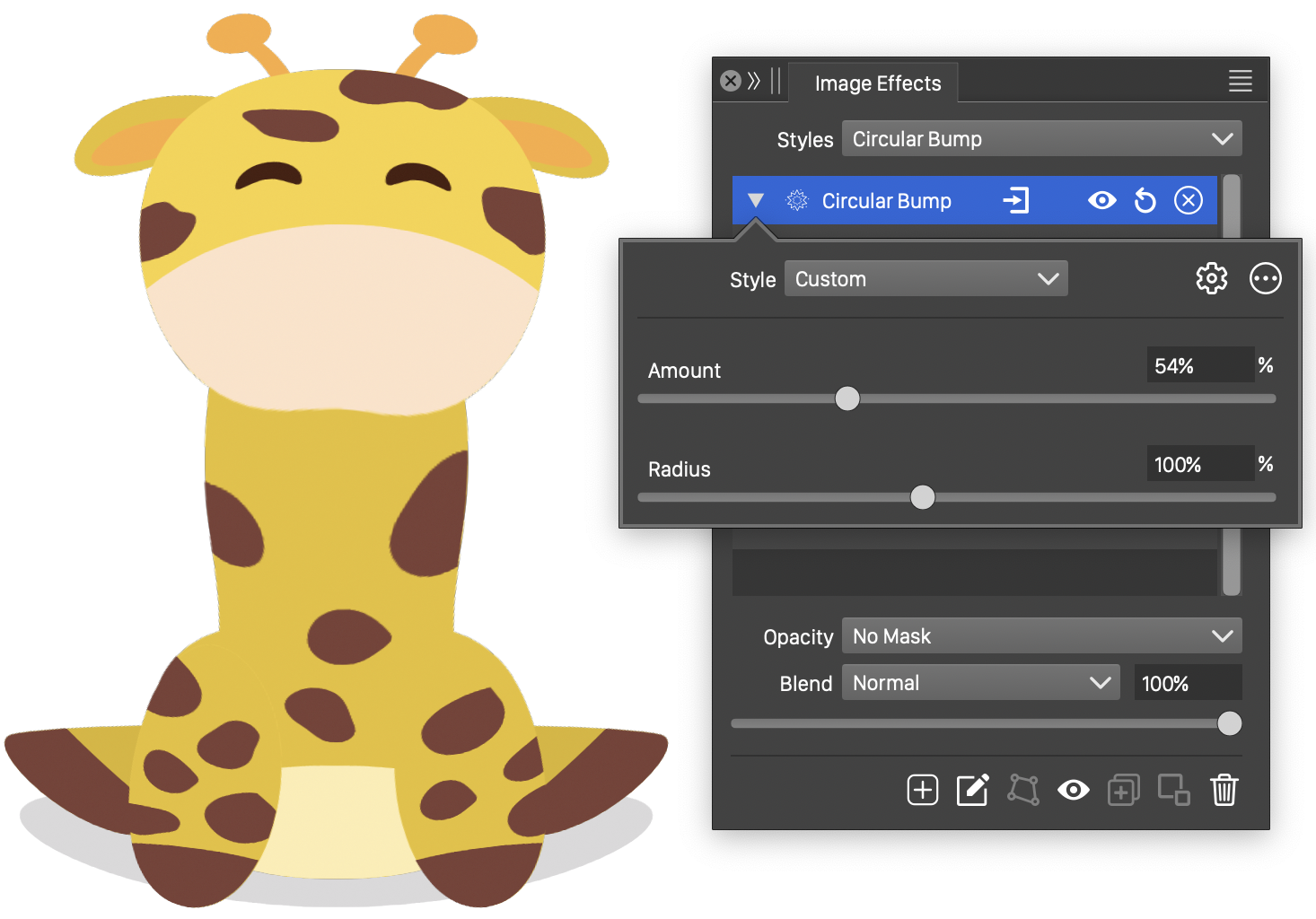Open the Image Effects panel hamburger menu
This screenshot has height=919, width=1316.
click(1240, 81)
